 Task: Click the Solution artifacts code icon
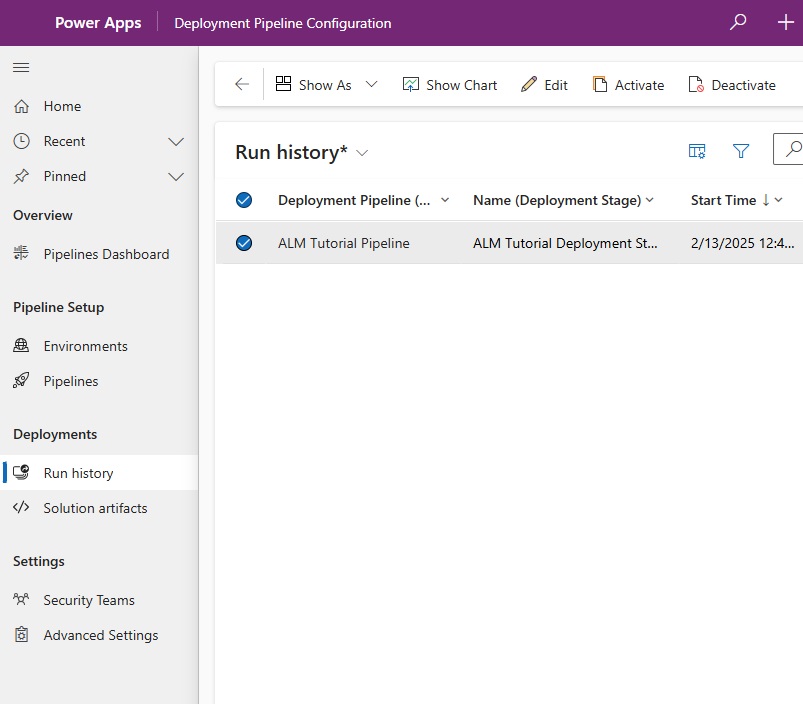click(21, 507)
